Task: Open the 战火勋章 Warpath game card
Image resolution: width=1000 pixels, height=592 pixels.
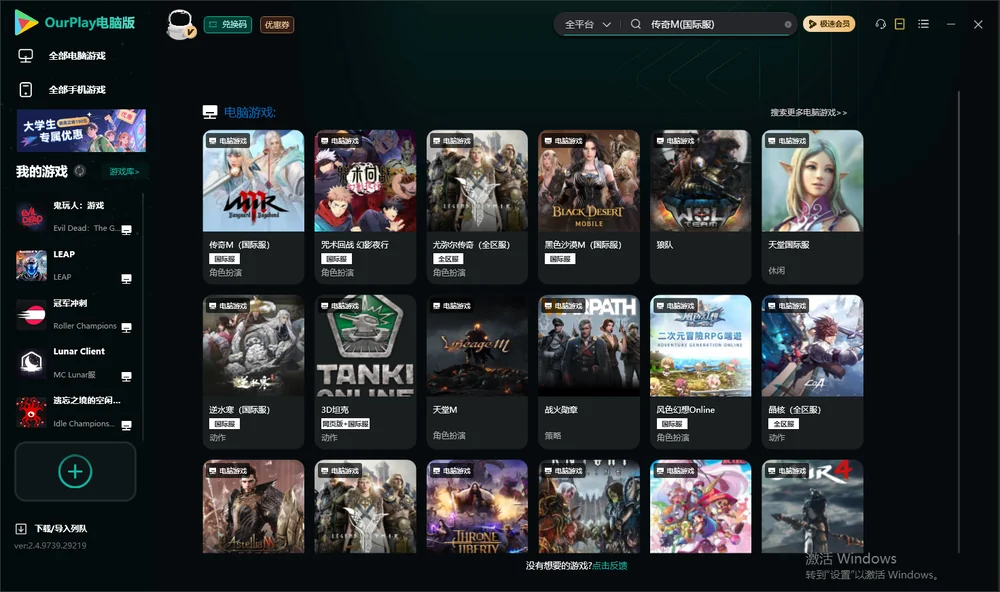Action: (x=589, y=372)
